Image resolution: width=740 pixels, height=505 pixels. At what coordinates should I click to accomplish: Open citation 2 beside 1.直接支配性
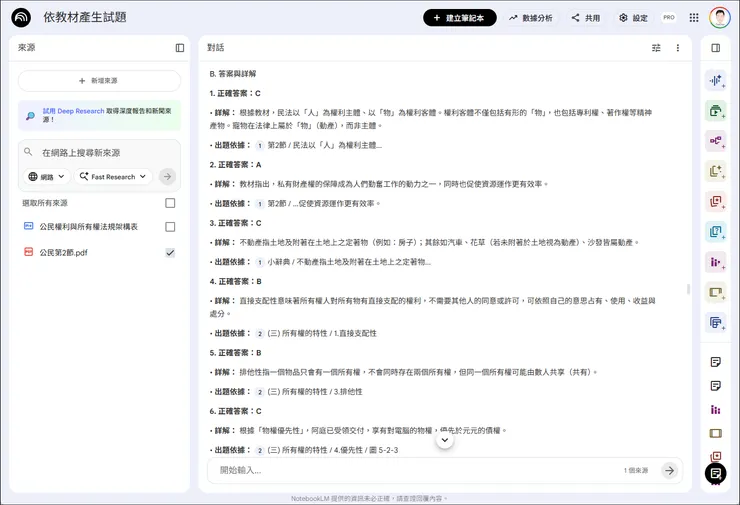(260, 334)
